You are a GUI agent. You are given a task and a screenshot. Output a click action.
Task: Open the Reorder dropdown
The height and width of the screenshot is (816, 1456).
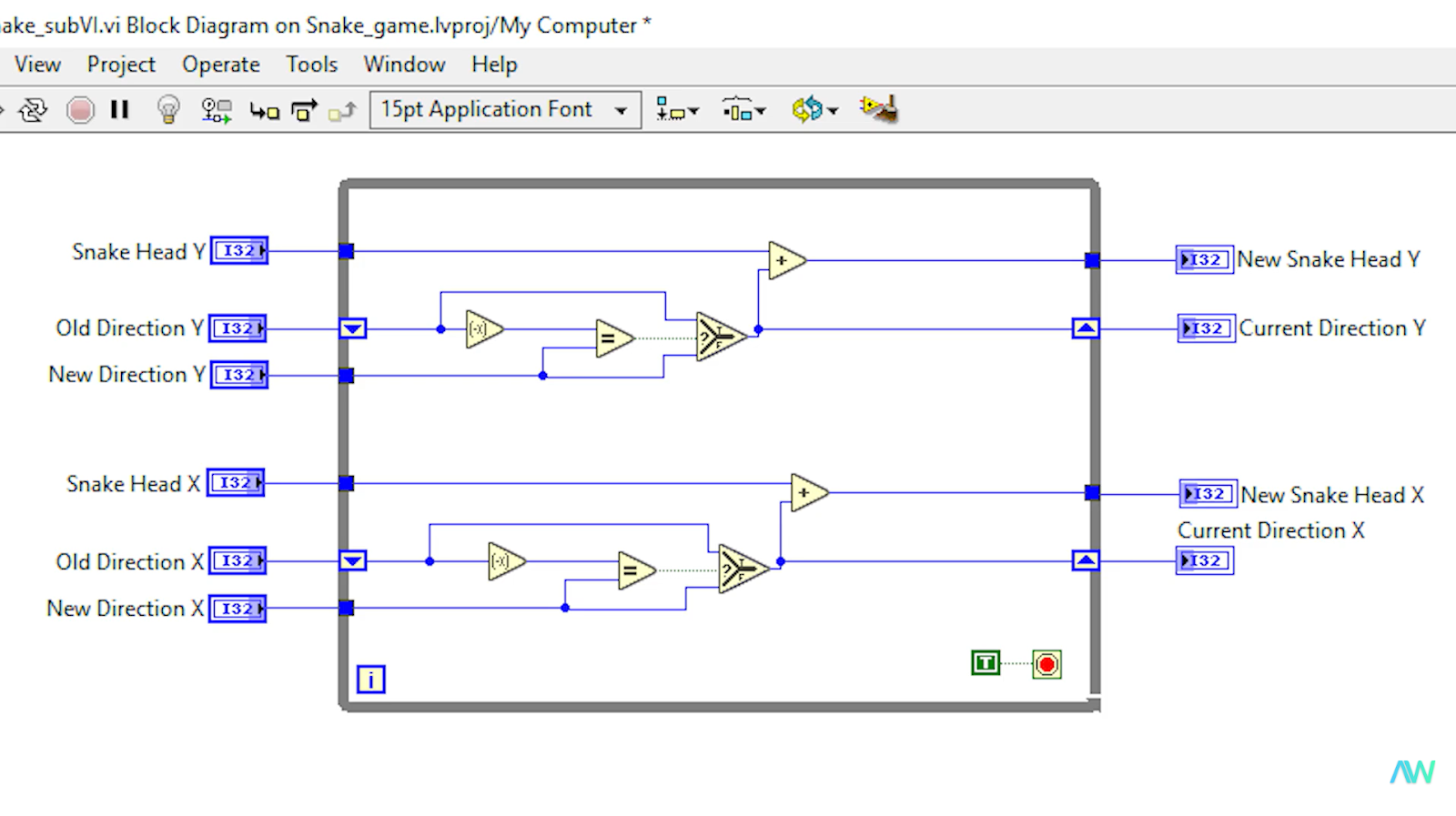click(814, 110)
